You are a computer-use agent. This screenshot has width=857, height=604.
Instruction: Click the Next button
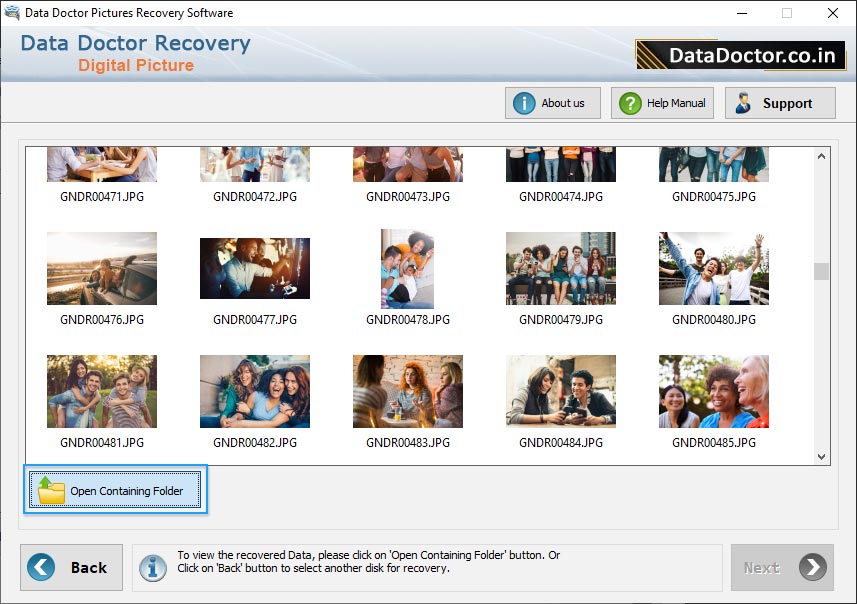[x=782, y=567]
